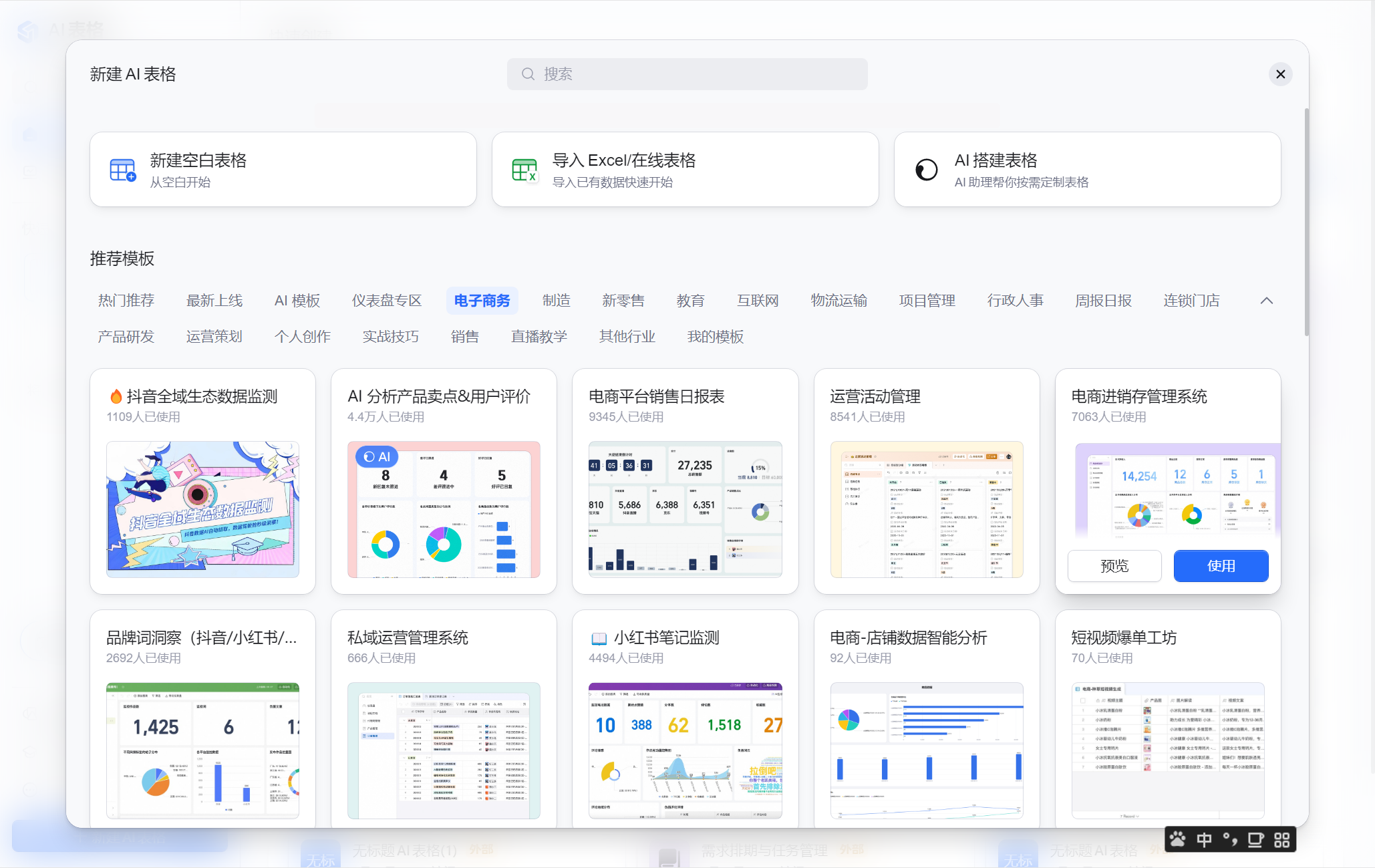The width and height of the screenshot is (1375, 868).
Task: Choose the 直播教学 category
Action: click(539, 337)
